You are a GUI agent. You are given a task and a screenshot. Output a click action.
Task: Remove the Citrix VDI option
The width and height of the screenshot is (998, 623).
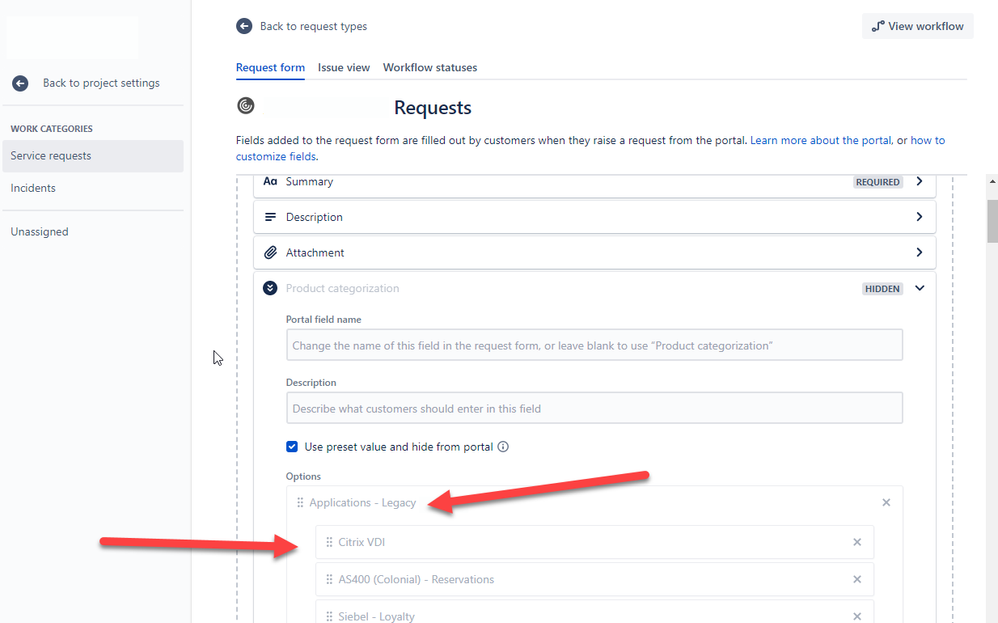(x=857, y=542)
